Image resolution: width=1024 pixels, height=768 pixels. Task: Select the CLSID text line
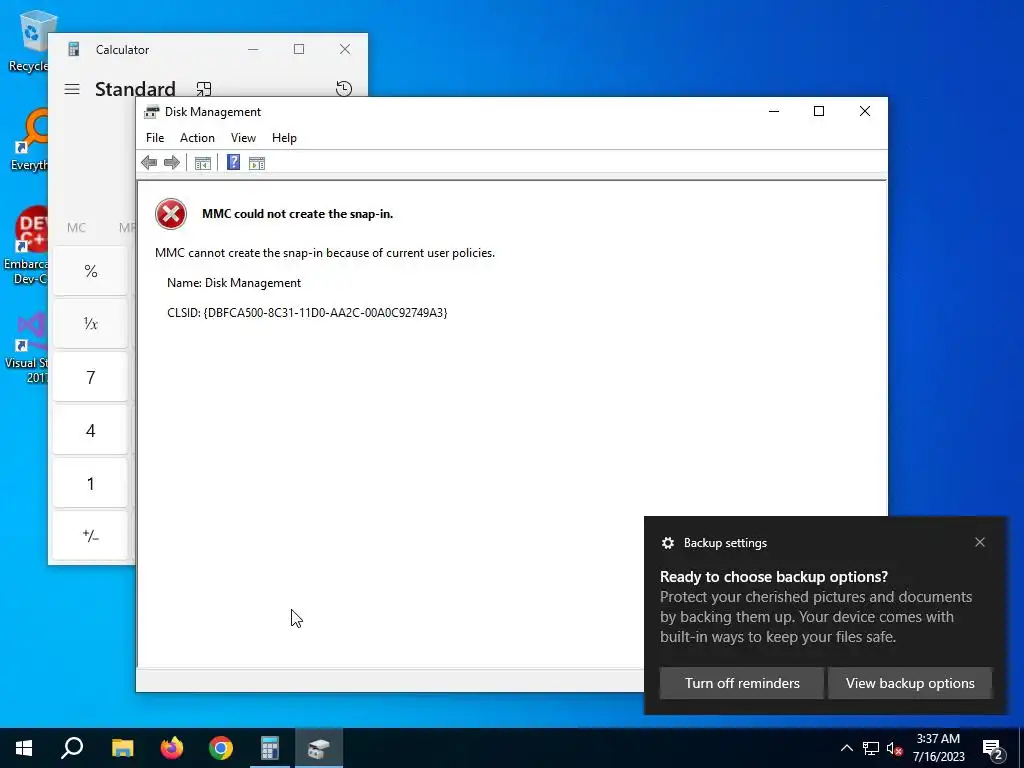coord(307,313)
